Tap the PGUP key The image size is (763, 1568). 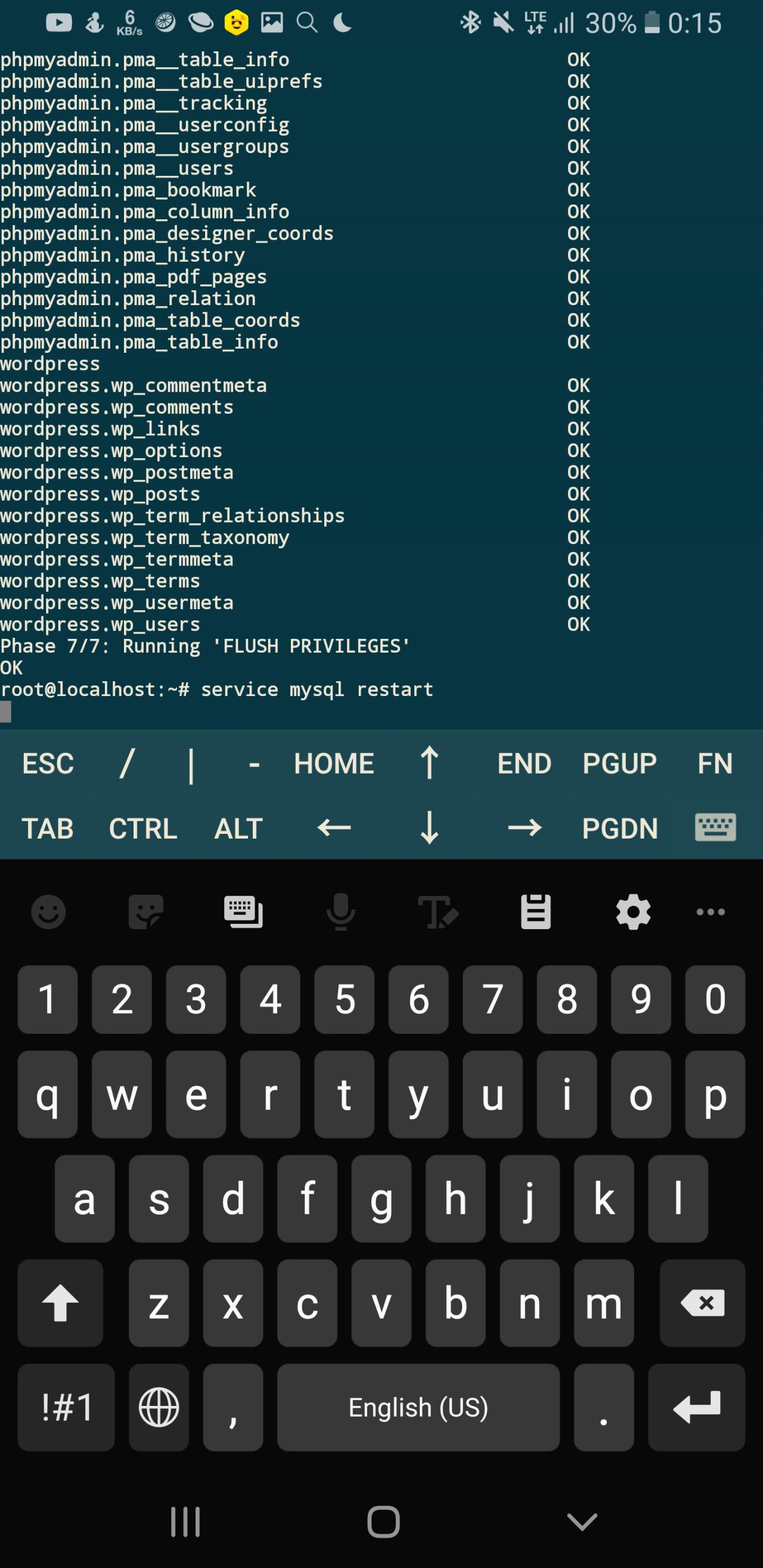[619, 763]
